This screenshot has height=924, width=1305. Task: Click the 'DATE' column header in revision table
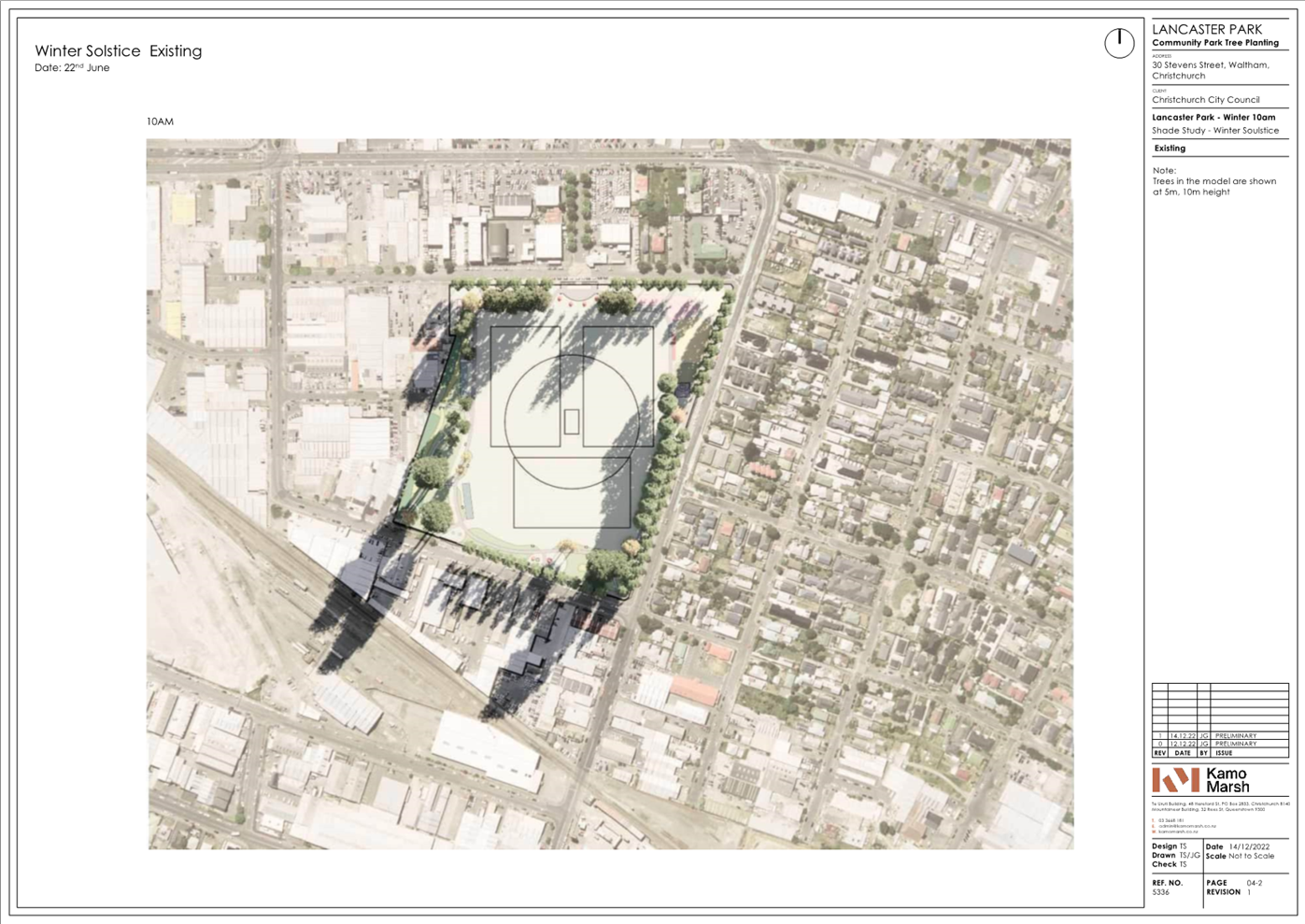coord(1183,753)
